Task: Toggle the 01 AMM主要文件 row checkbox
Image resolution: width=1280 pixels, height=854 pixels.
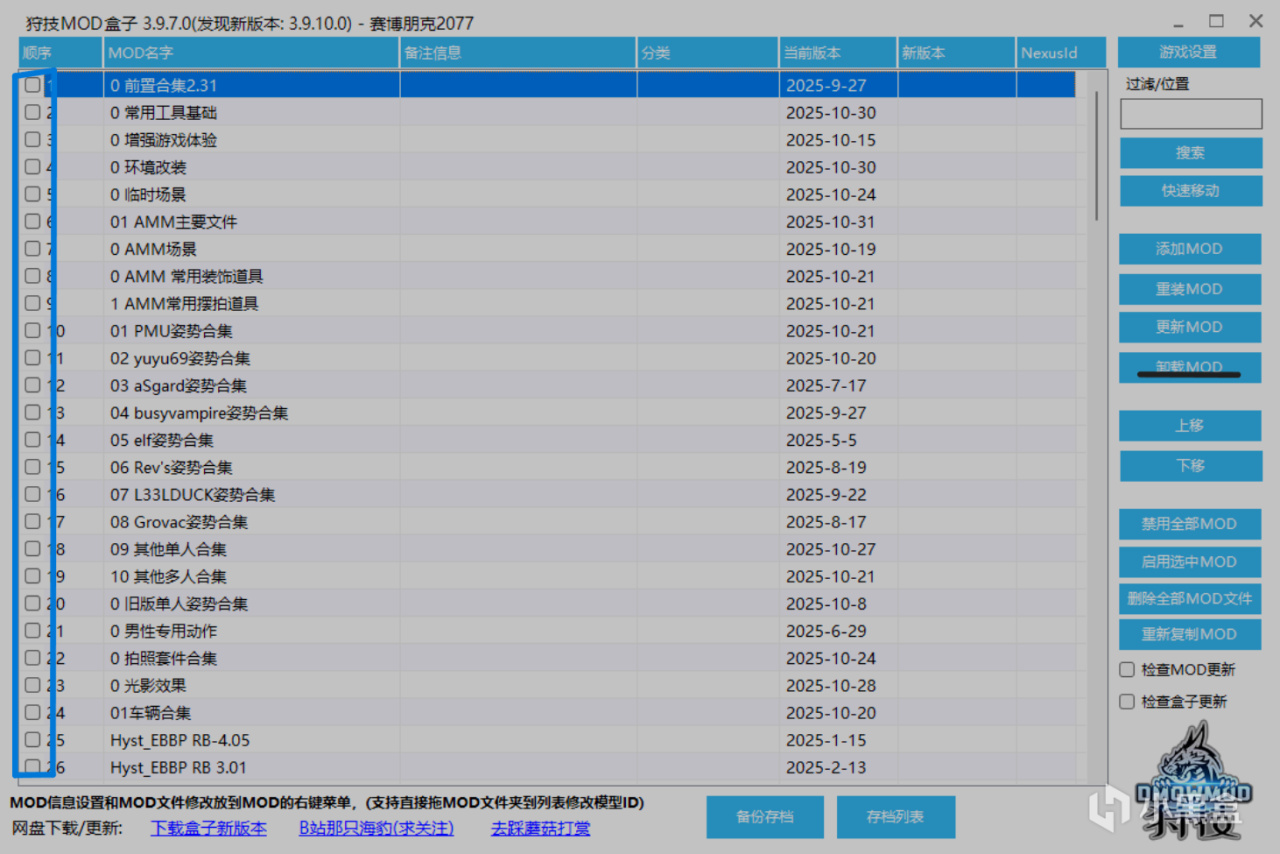Action: [33, 221]
